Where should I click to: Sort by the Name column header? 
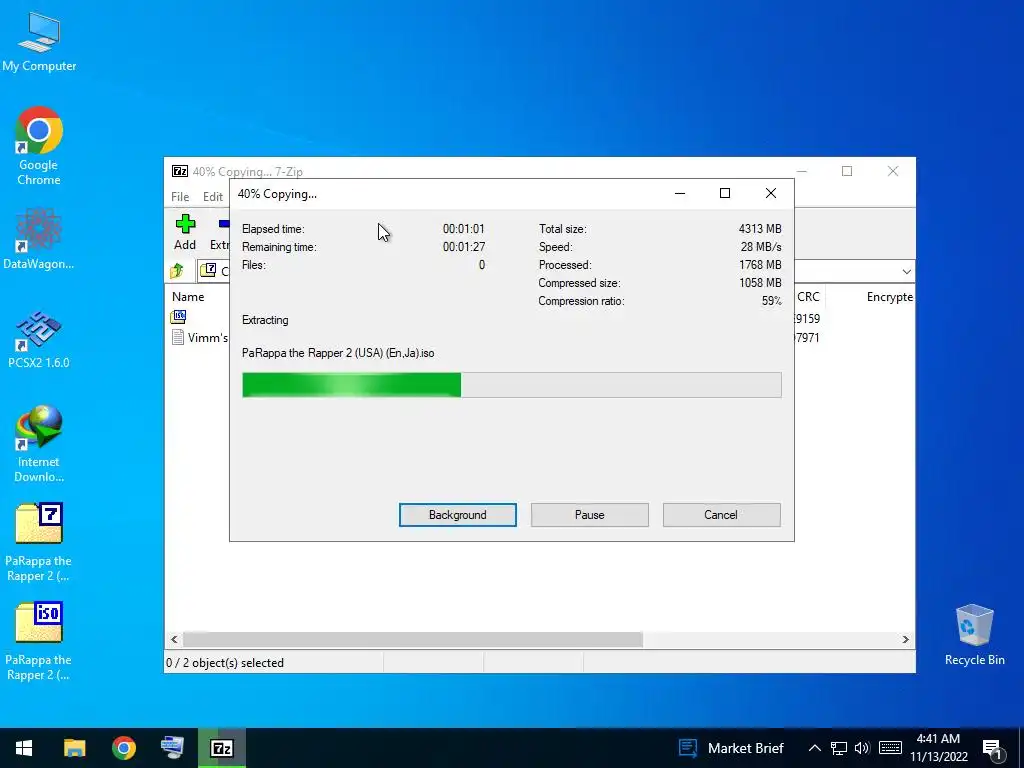pyautogui.click(x=188, y=296)
